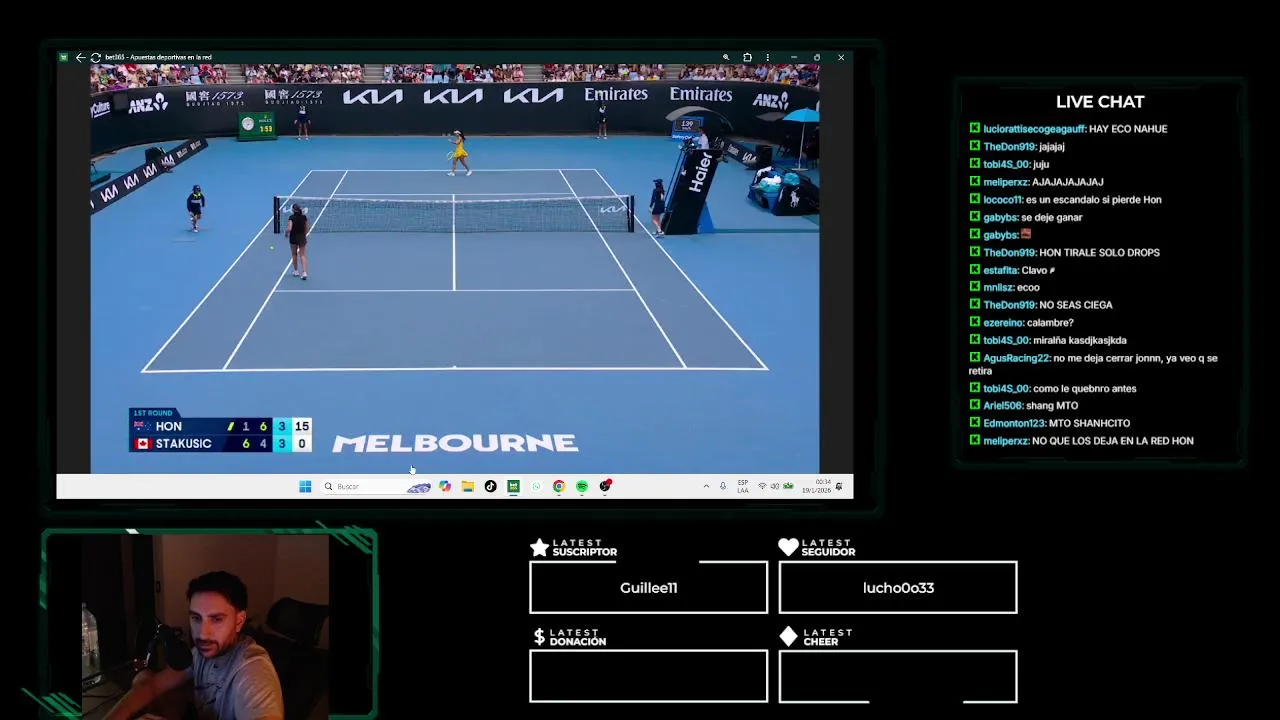Open WhatsApp from the taskbar

tap(536, 486)
